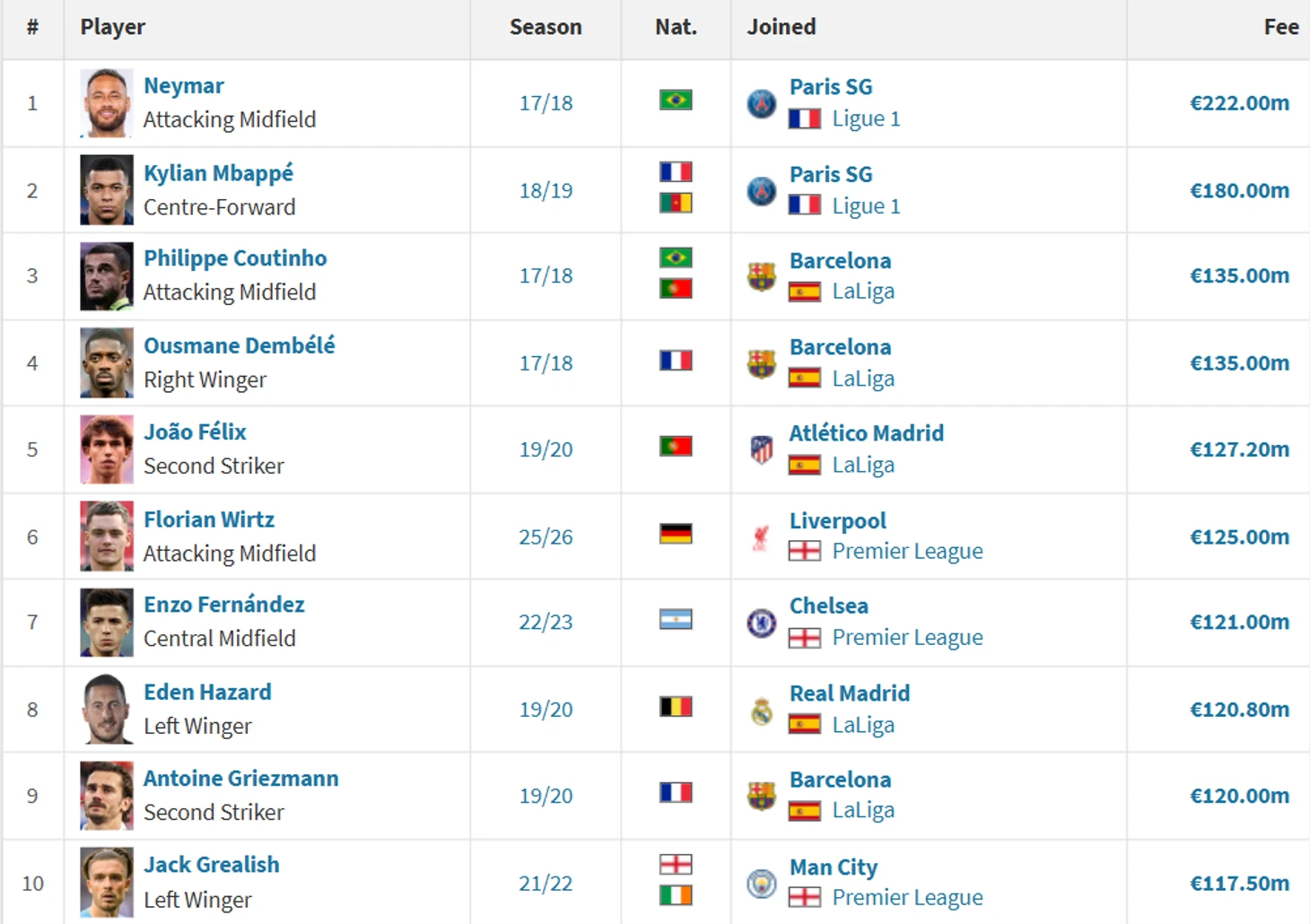Screen dimensions: 1310x924
Task: Sort table by Fee column header
Action: point(1280,27)
